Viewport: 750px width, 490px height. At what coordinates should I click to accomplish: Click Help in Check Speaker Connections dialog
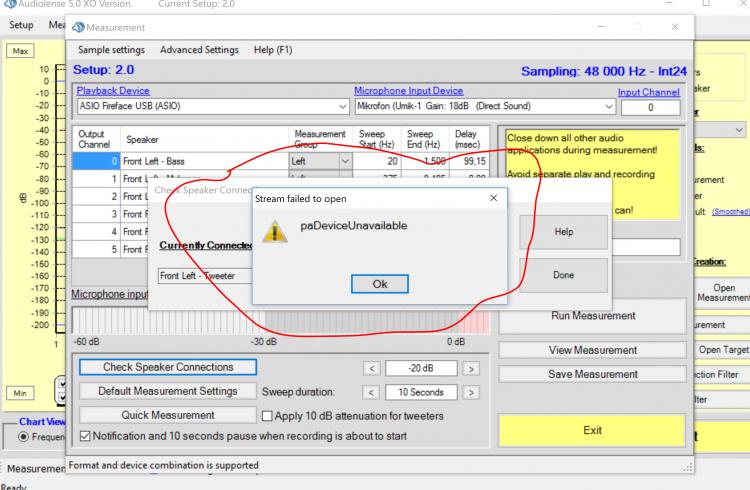click(x=563, y=232)
